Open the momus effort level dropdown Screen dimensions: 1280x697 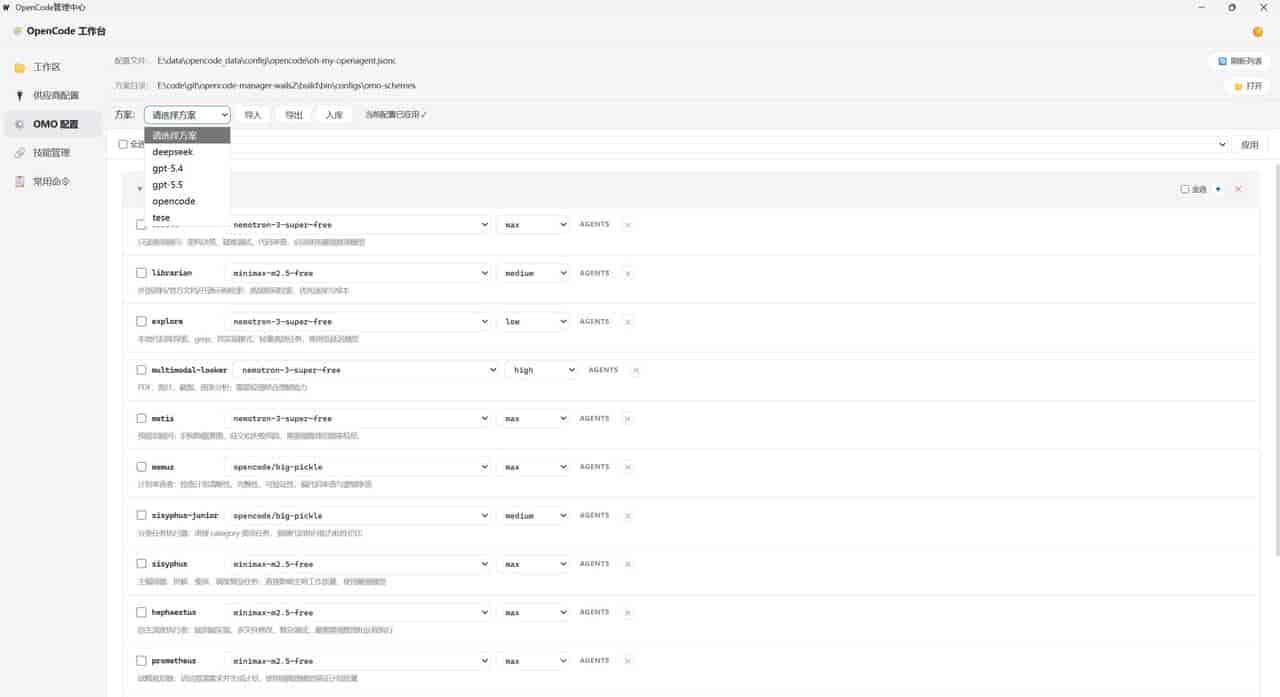coord(534,467)
